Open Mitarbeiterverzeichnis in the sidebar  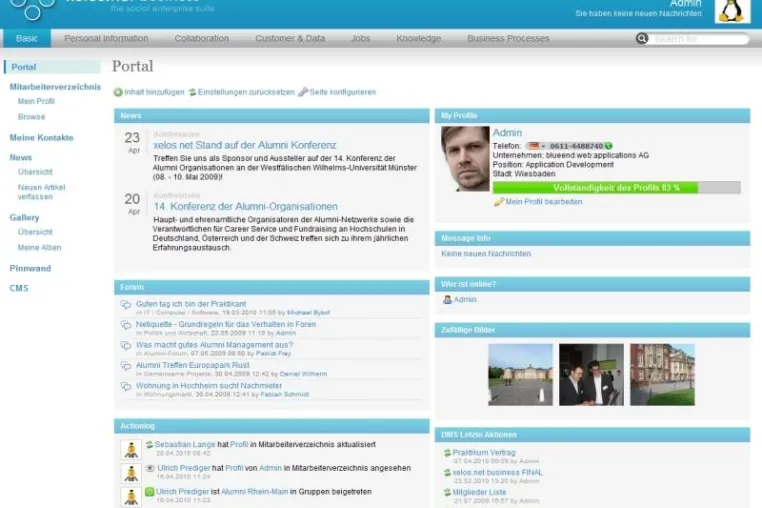pos(55,87)
